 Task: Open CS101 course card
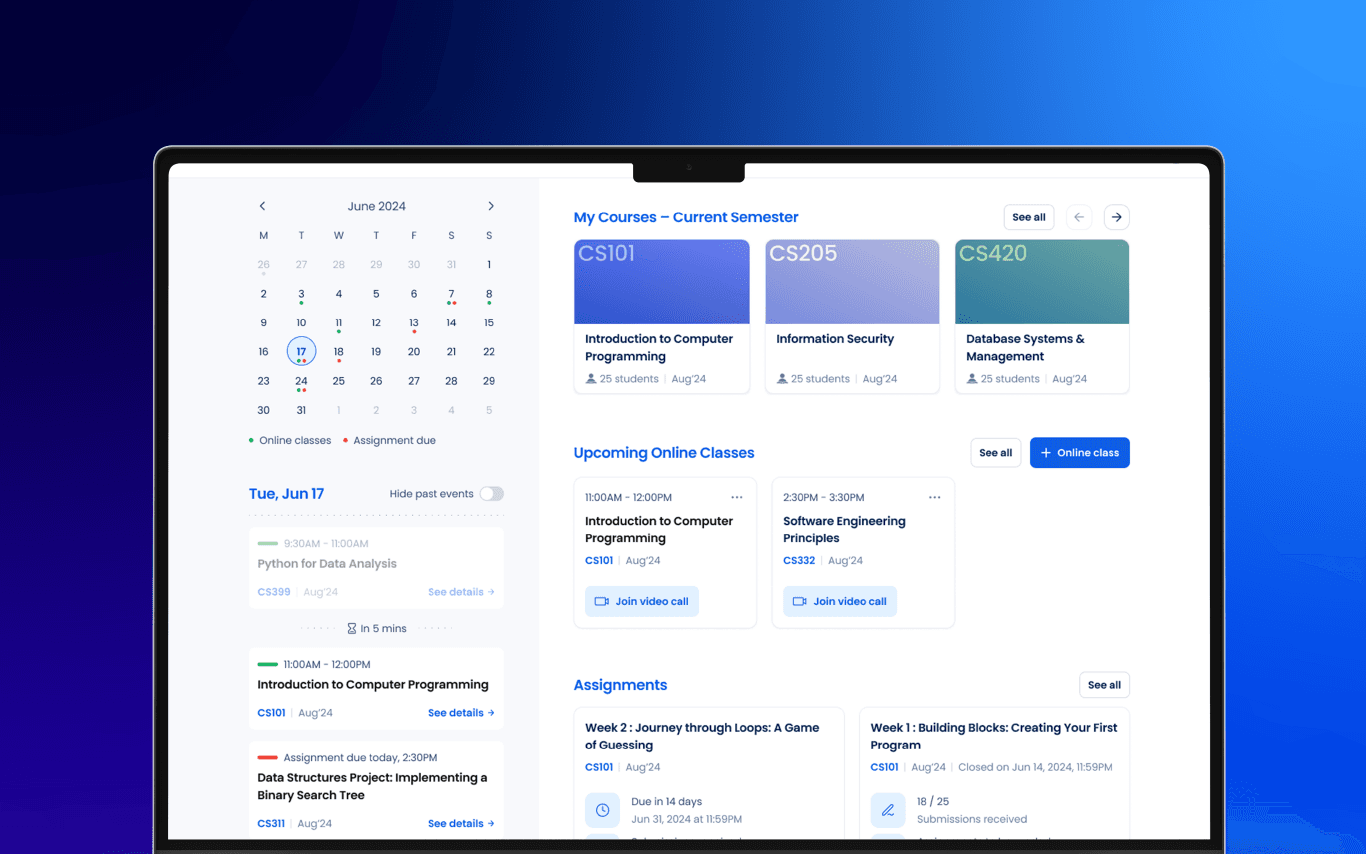(x=662, y=316)
